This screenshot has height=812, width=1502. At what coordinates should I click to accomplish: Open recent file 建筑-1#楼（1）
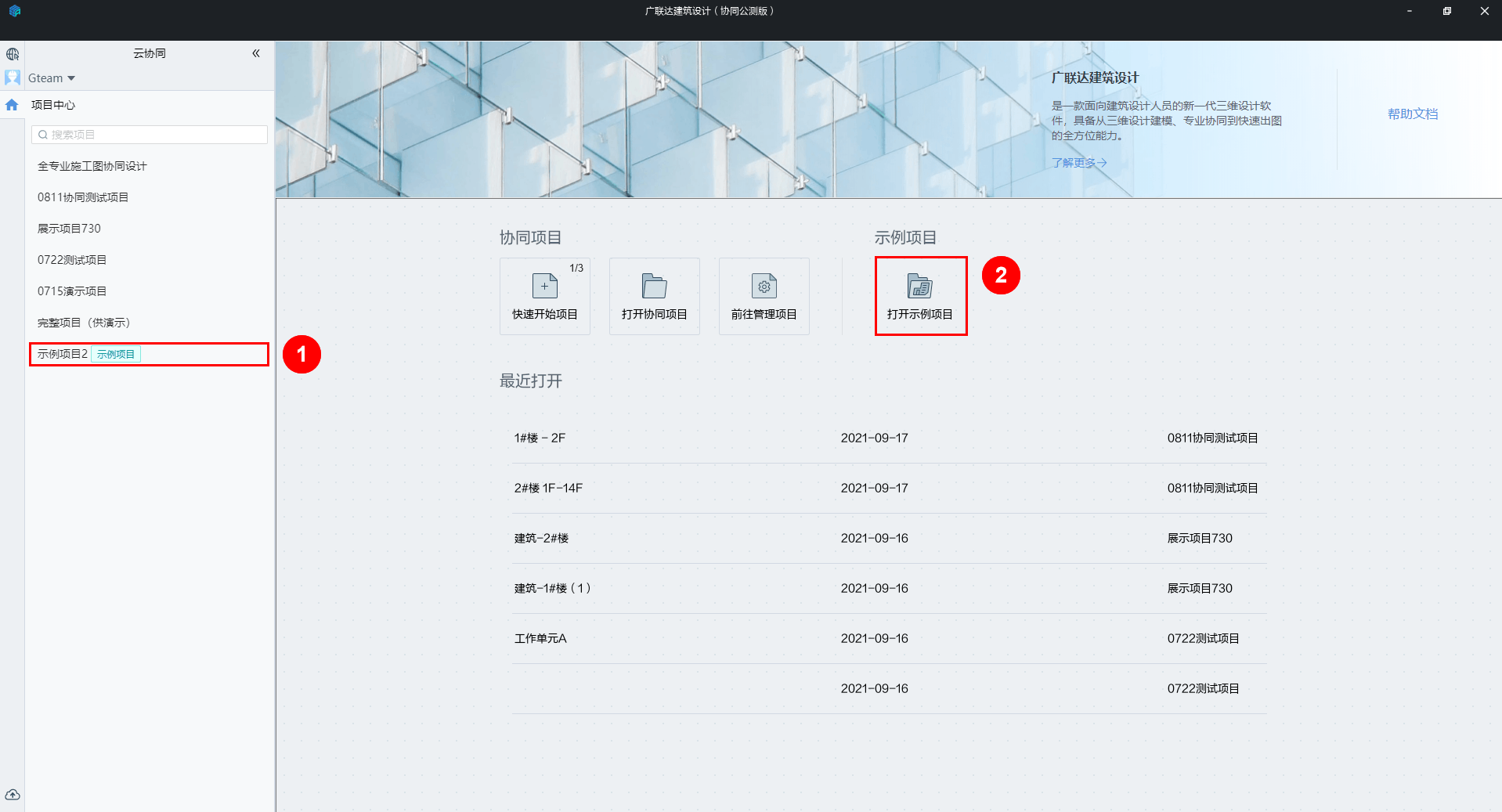coord(552,589)
